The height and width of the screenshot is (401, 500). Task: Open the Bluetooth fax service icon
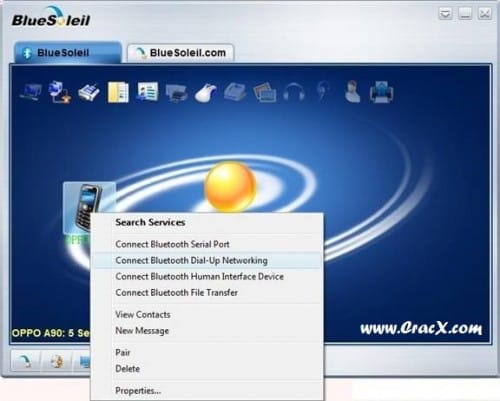pos(89,92)
